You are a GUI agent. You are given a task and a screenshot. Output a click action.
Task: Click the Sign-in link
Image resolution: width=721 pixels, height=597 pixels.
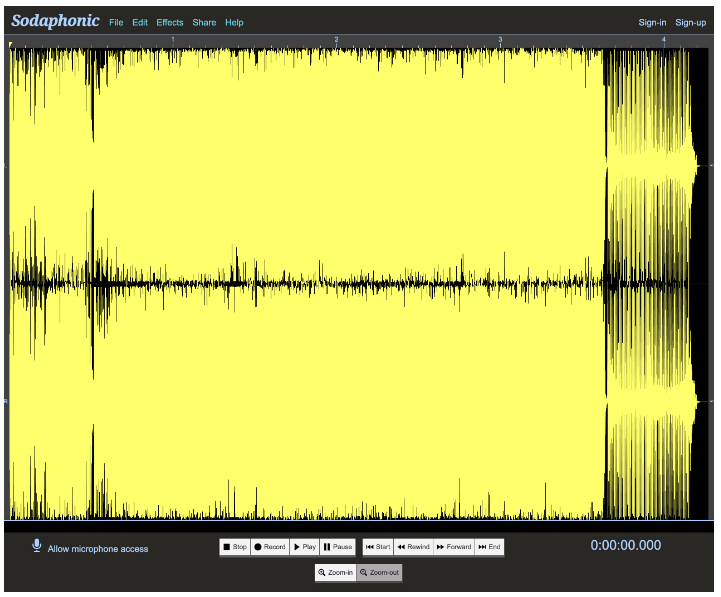point(652,22)
